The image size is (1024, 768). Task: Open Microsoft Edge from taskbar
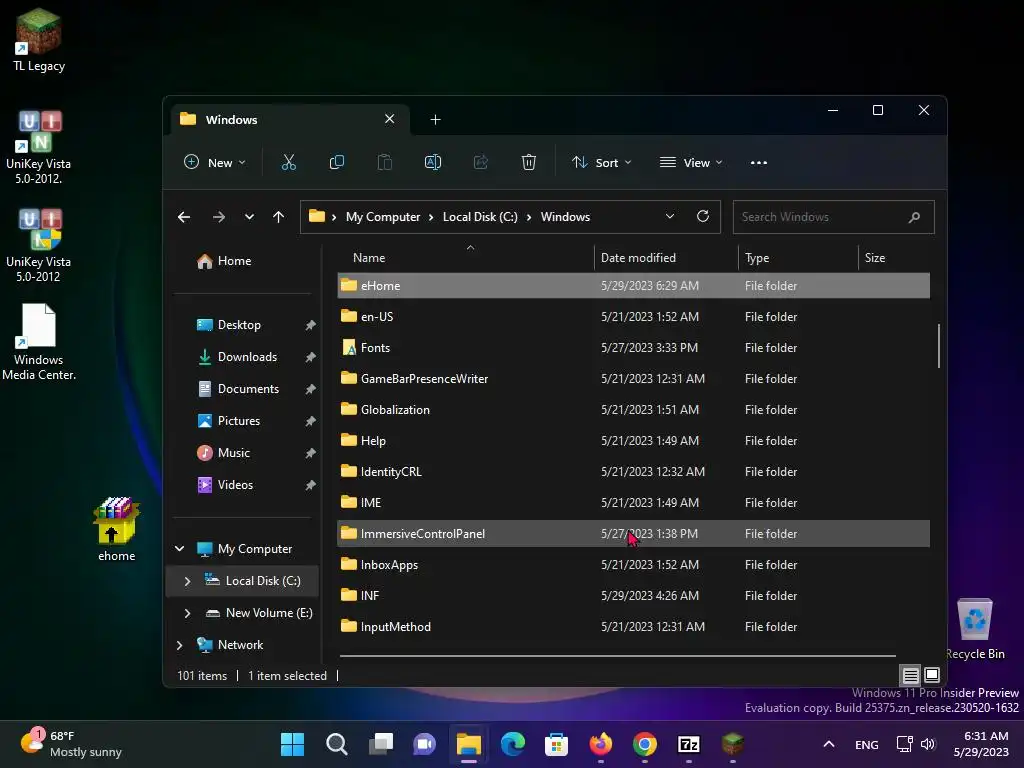513,744
